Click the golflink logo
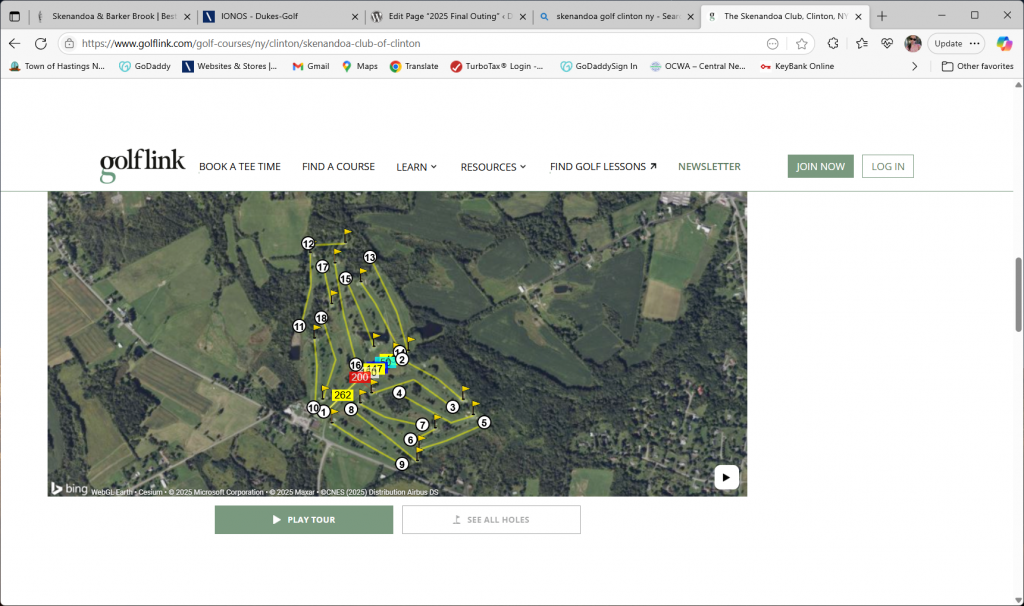Viewport: 1024px width, 606px height. point(142,166)
